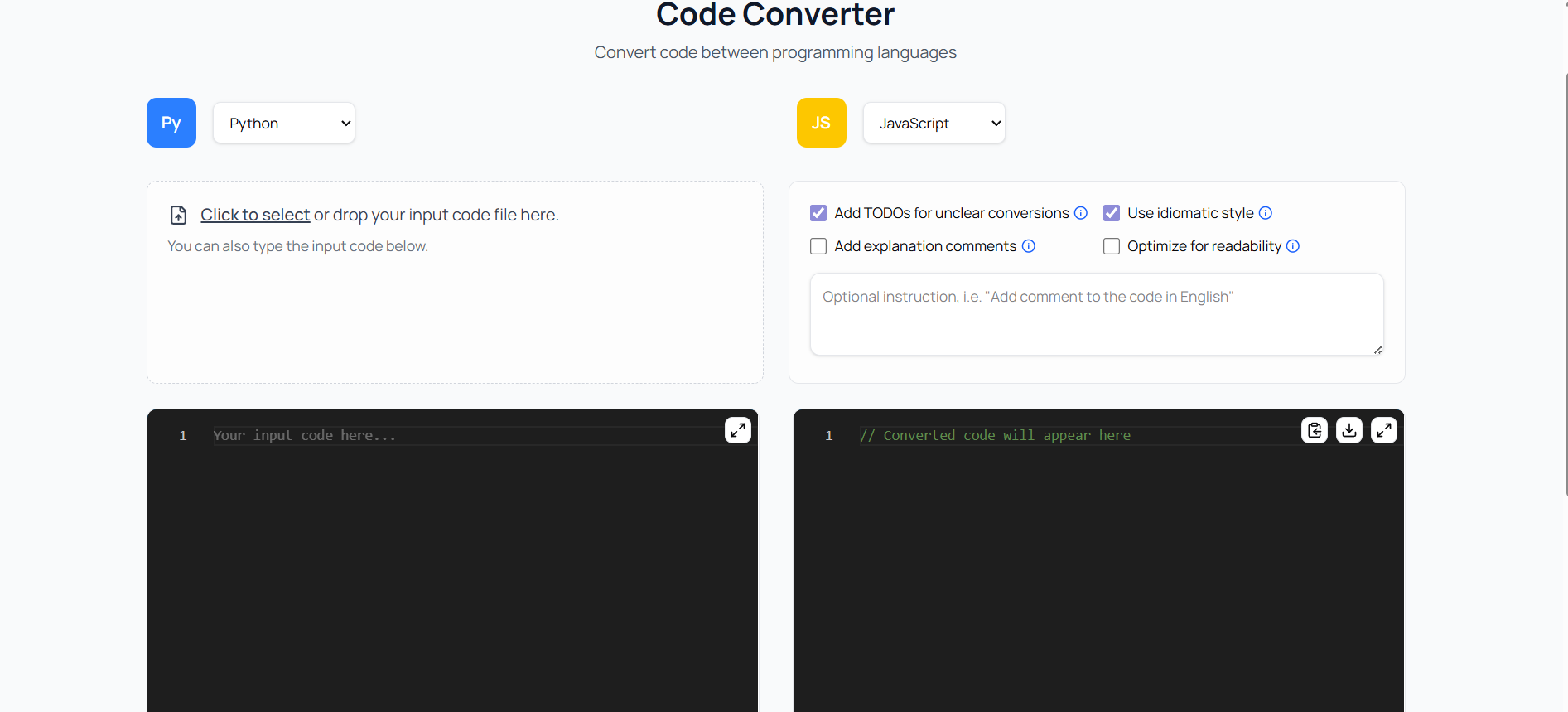Disable the Use idiomatic style checkbox
Viewport: 1568px width, 712px height.
(1112, 213)
